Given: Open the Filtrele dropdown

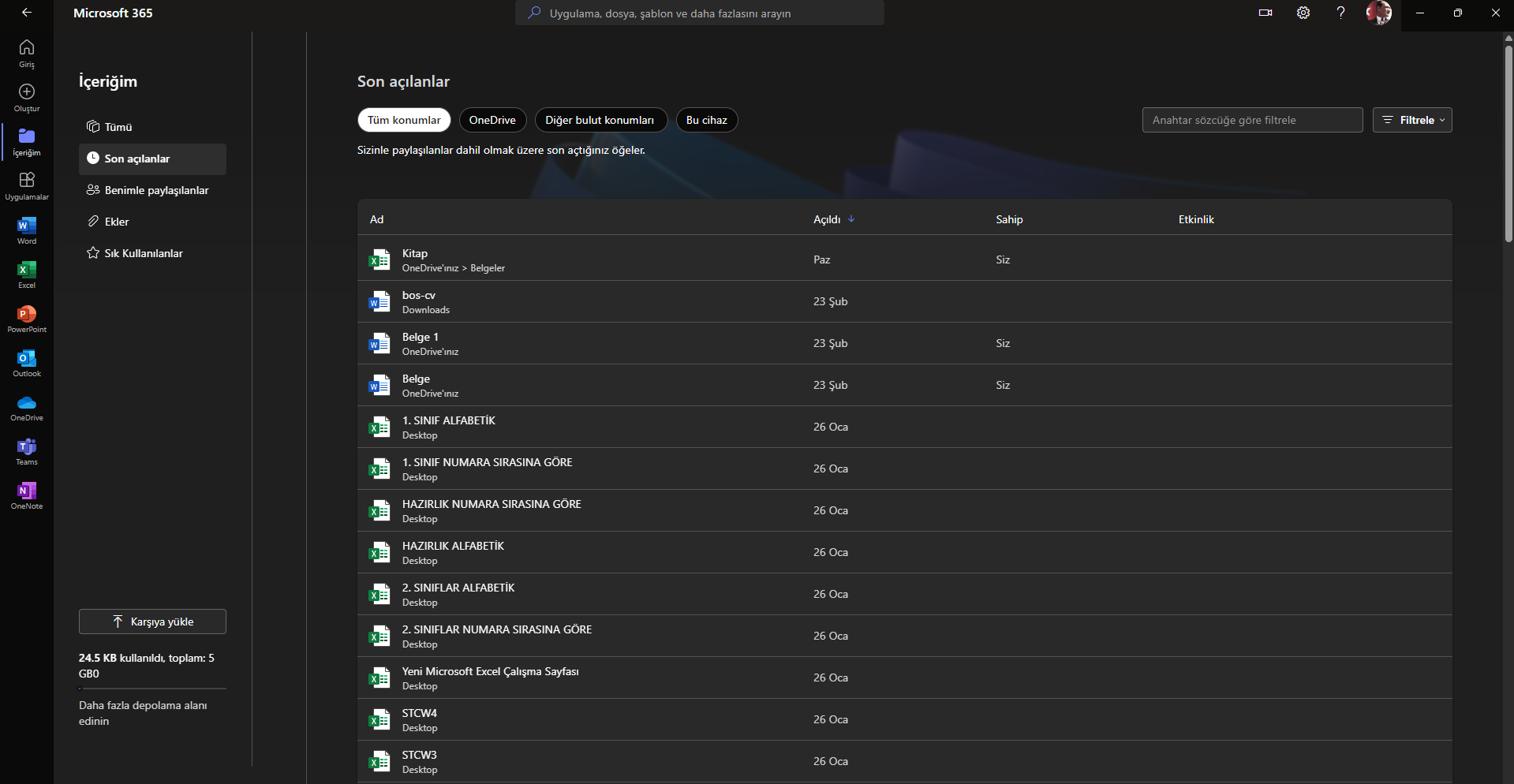Looking at the screenshot, I should point(1412,120).
